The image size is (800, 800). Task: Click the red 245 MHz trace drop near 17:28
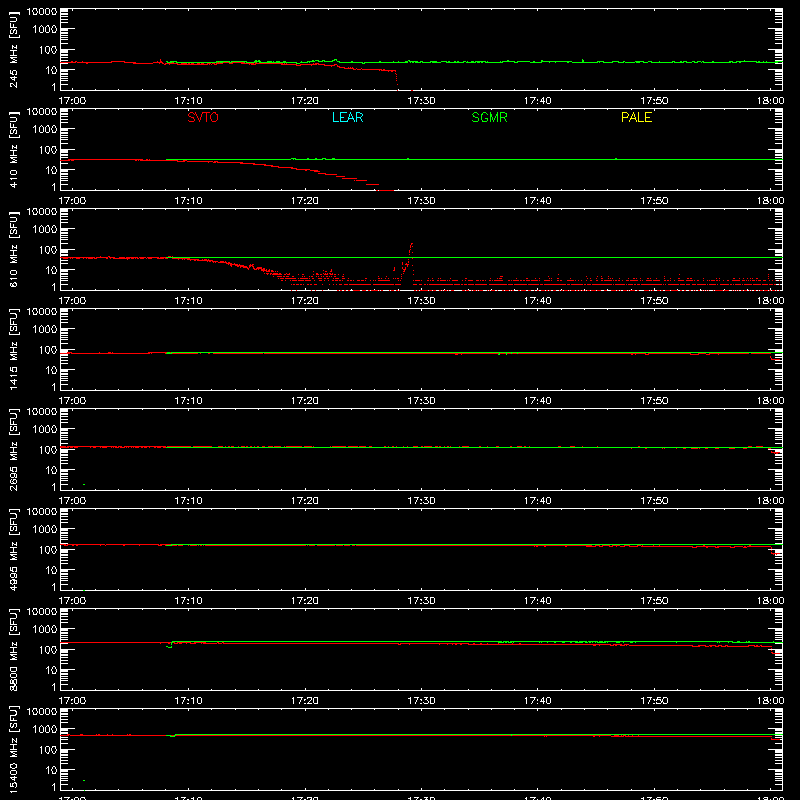396,81
